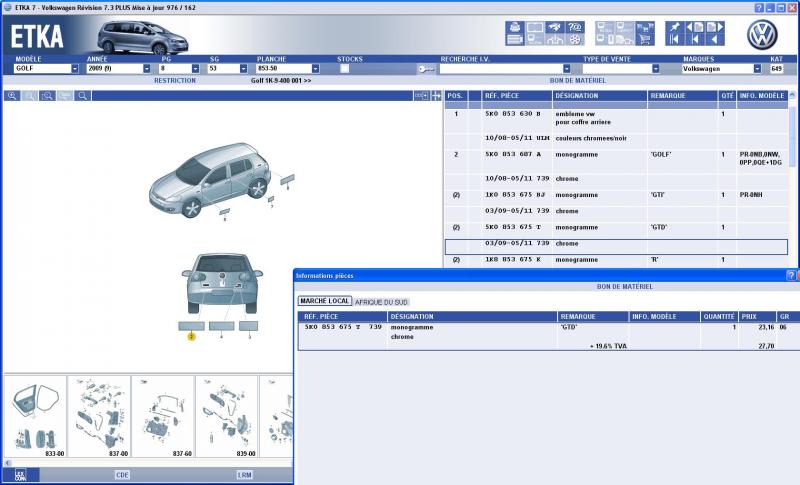Select the 837-60 thumbnail
The width and height of the screenshot is (800, 485).
pos(163,417)
